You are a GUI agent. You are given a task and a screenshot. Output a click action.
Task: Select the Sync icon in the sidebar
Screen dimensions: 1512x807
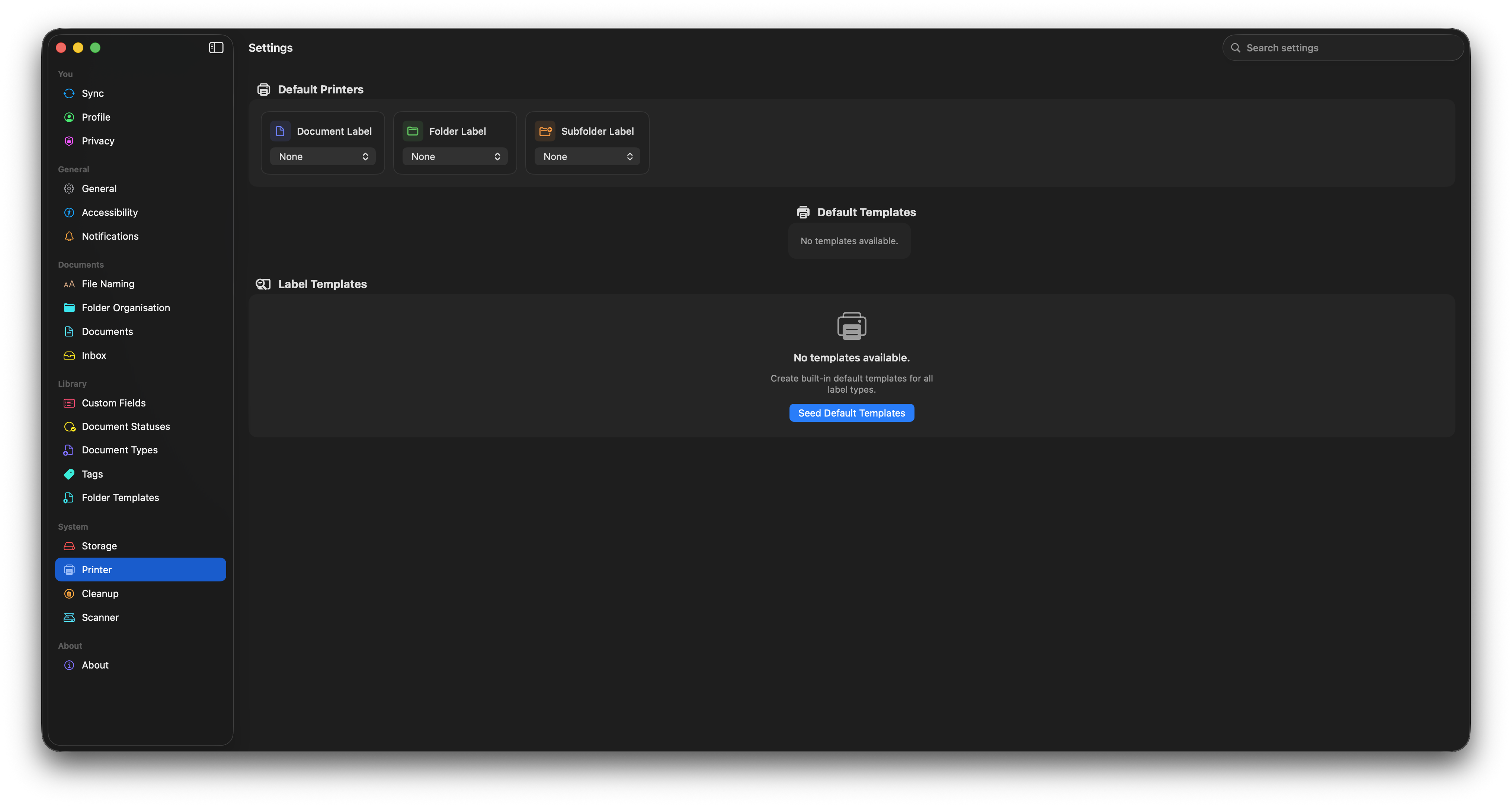tap(69, 93)
